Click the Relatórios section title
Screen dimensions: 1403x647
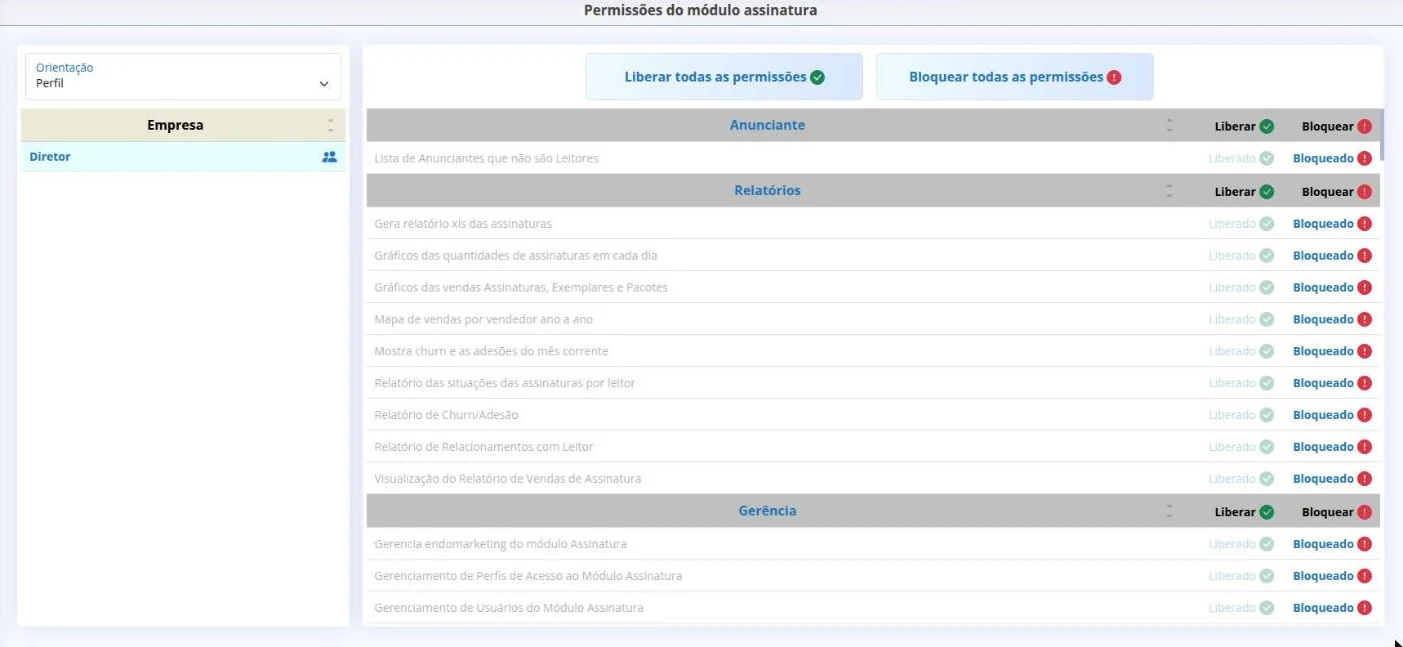click(767, 190)
